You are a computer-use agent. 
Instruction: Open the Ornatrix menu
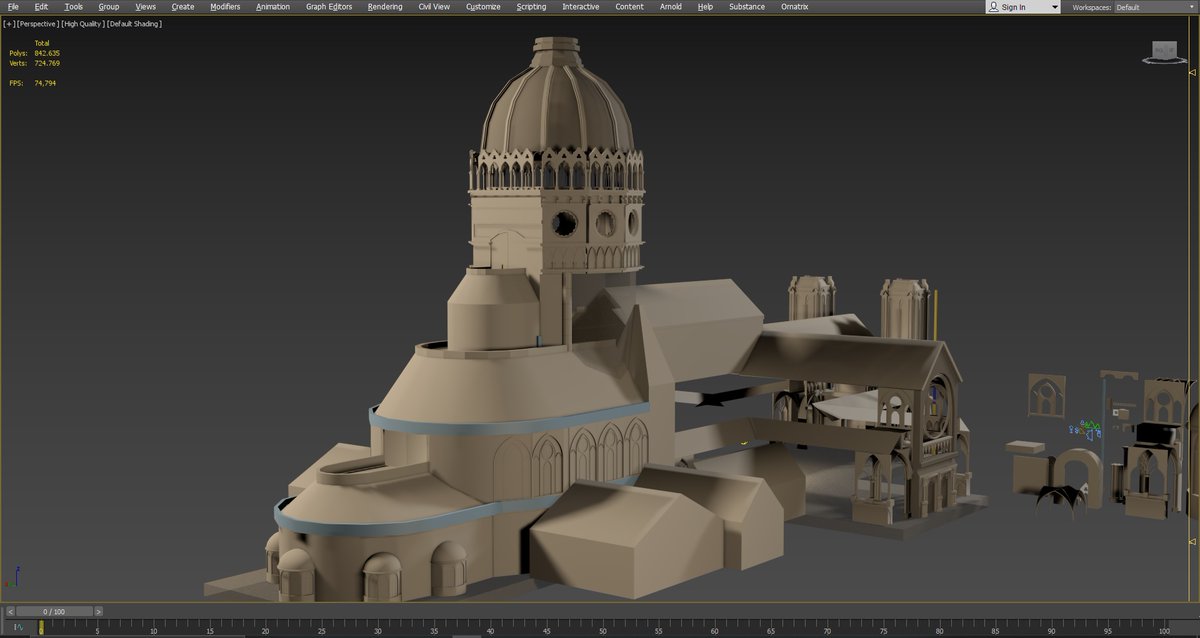point(794,7)
